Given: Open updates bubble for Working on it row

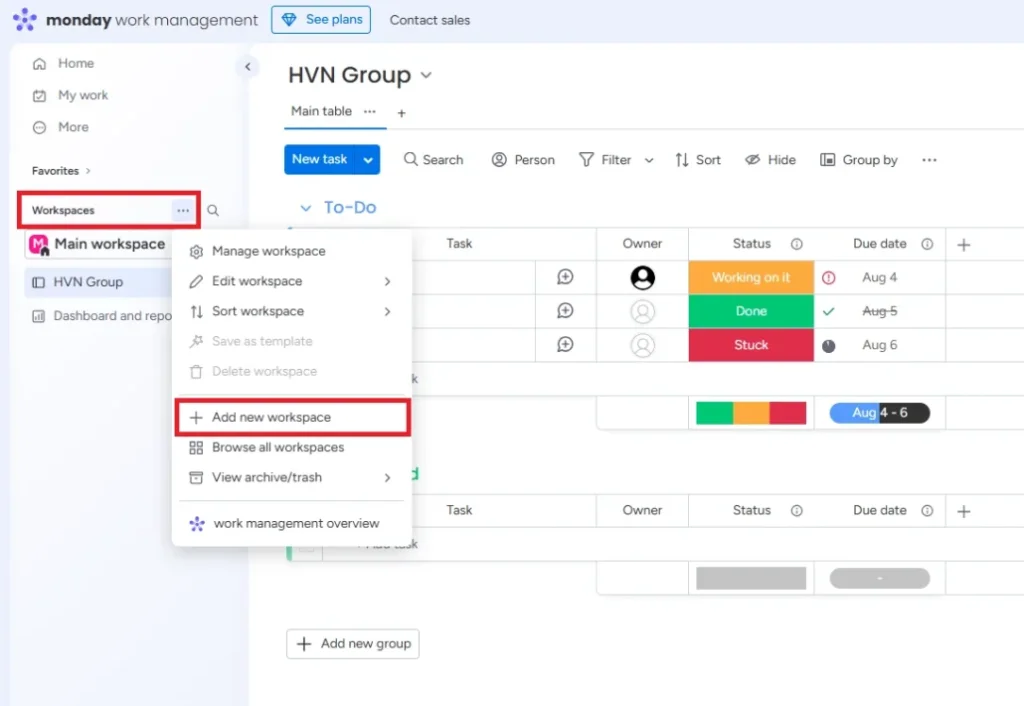Looking at the screenshot, I should (x=566, y=277).
